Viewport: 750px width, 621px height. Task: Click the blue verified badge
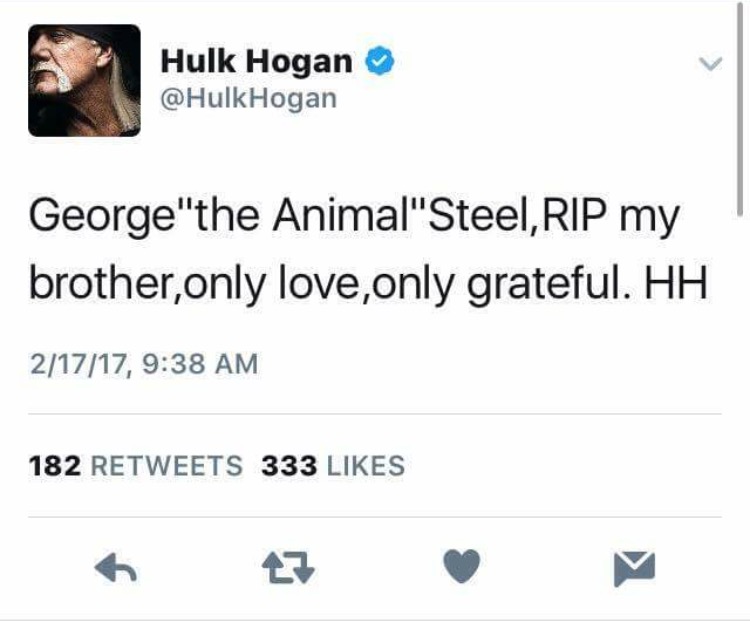pyautogui.click(x=380, y=61)
